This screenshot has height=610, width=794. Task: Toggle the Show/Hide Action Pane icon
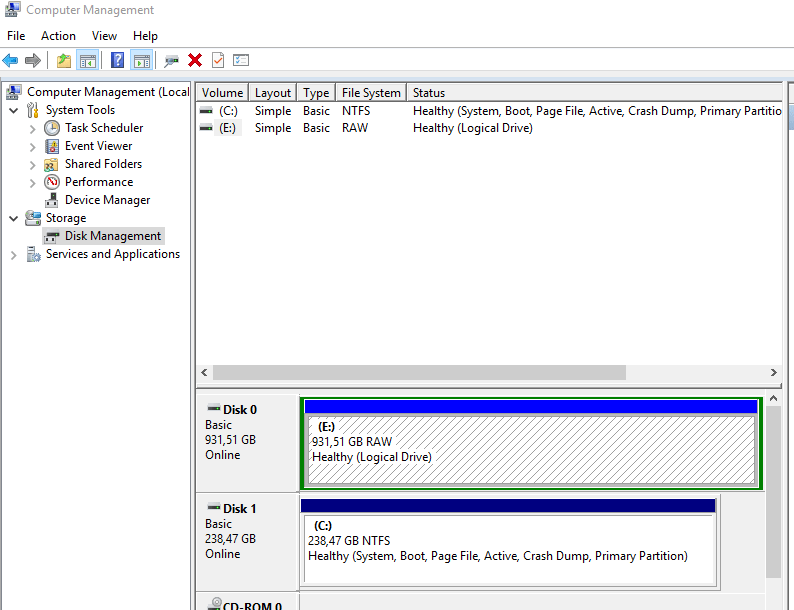pos(141,61)
